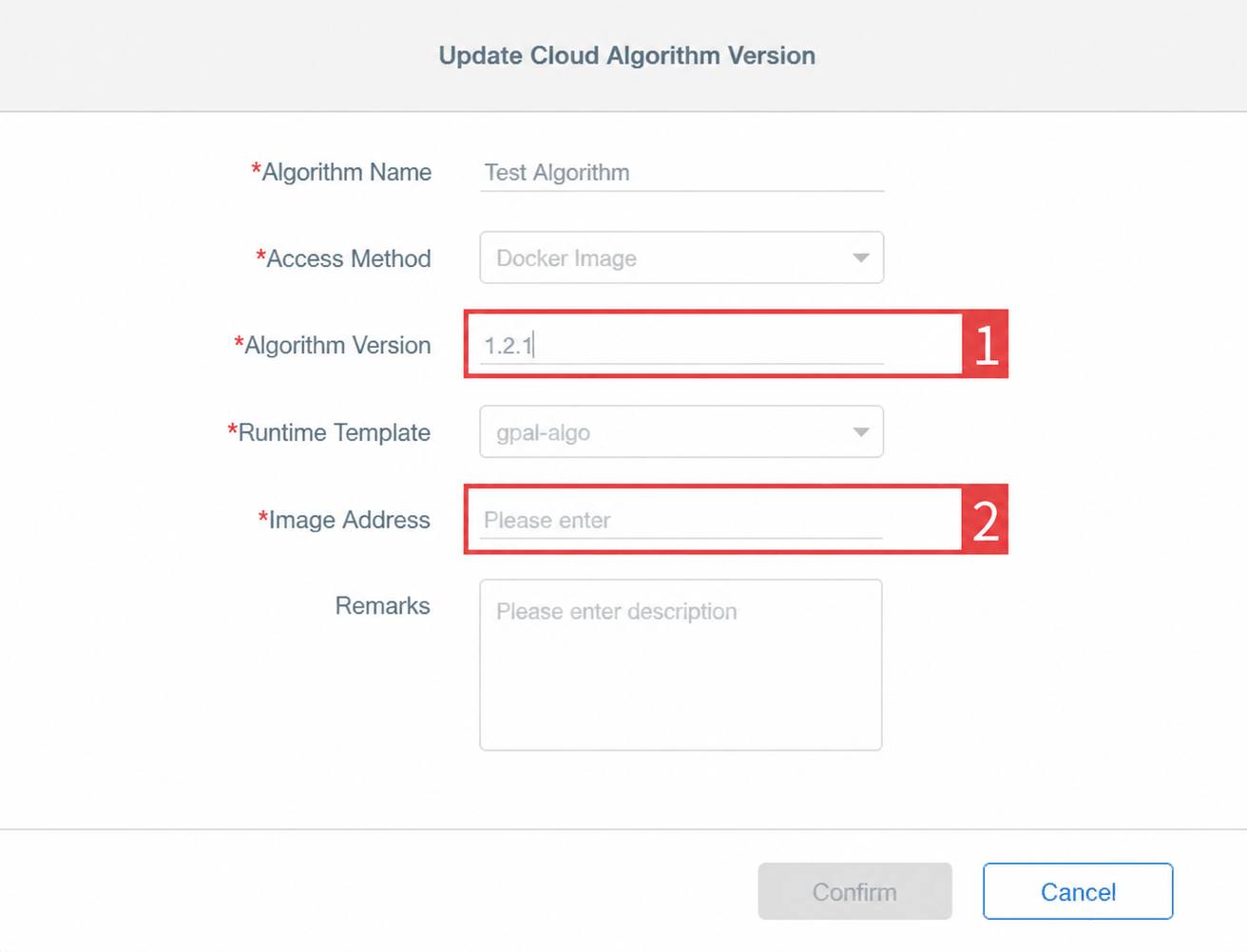Click the red number 1 annotation badge
This screenshot has width=1247, height=952.
[x=986, y=344]
